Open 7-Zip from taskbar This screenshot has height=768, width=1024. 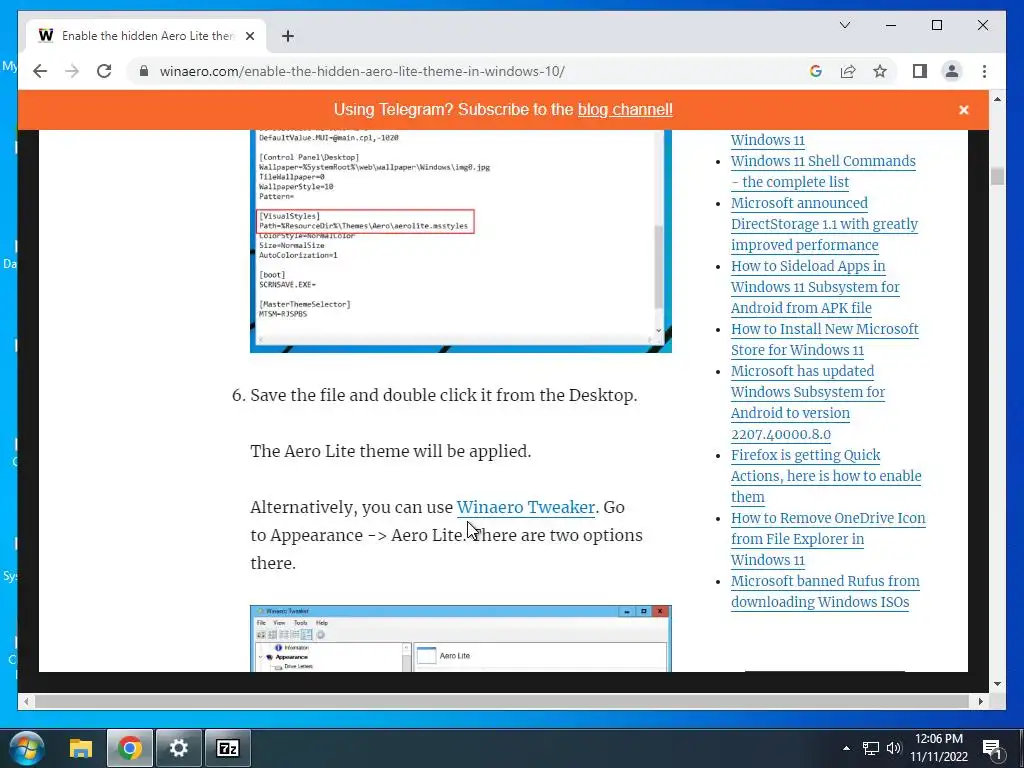(228, 748)
